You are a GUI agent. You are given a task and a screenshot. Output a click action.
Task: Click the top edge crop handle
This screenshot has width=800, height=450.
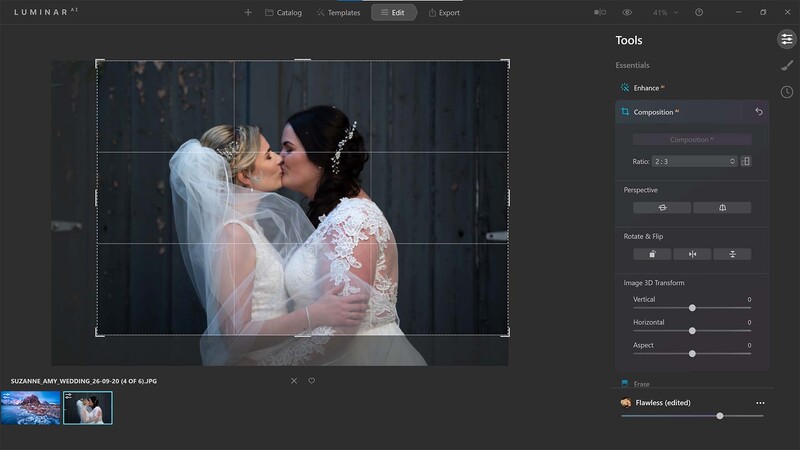click(x=303, y=61)
